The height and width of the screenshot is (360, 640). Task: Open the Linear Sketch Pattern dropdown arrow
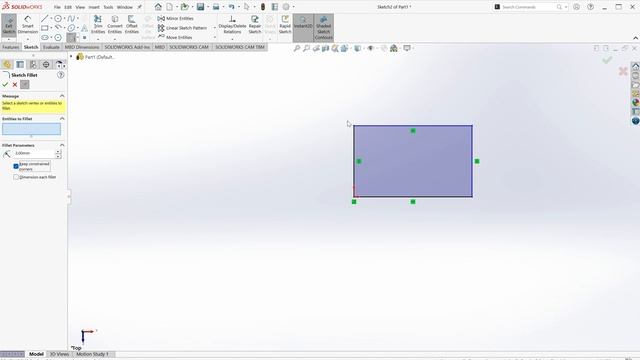point(215,28)
